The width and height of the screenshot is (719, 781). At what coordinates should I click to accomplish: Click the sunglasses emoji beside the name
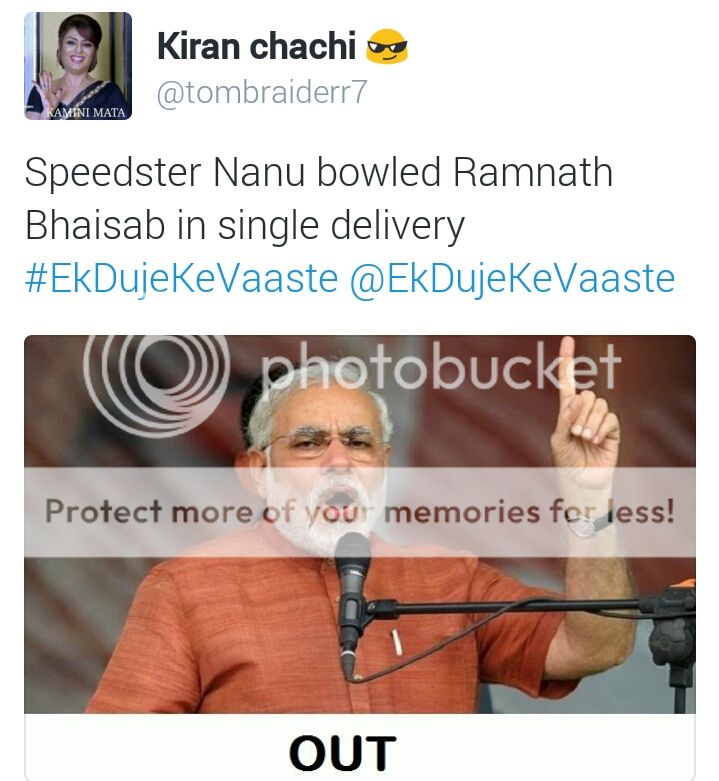[387, 46]
